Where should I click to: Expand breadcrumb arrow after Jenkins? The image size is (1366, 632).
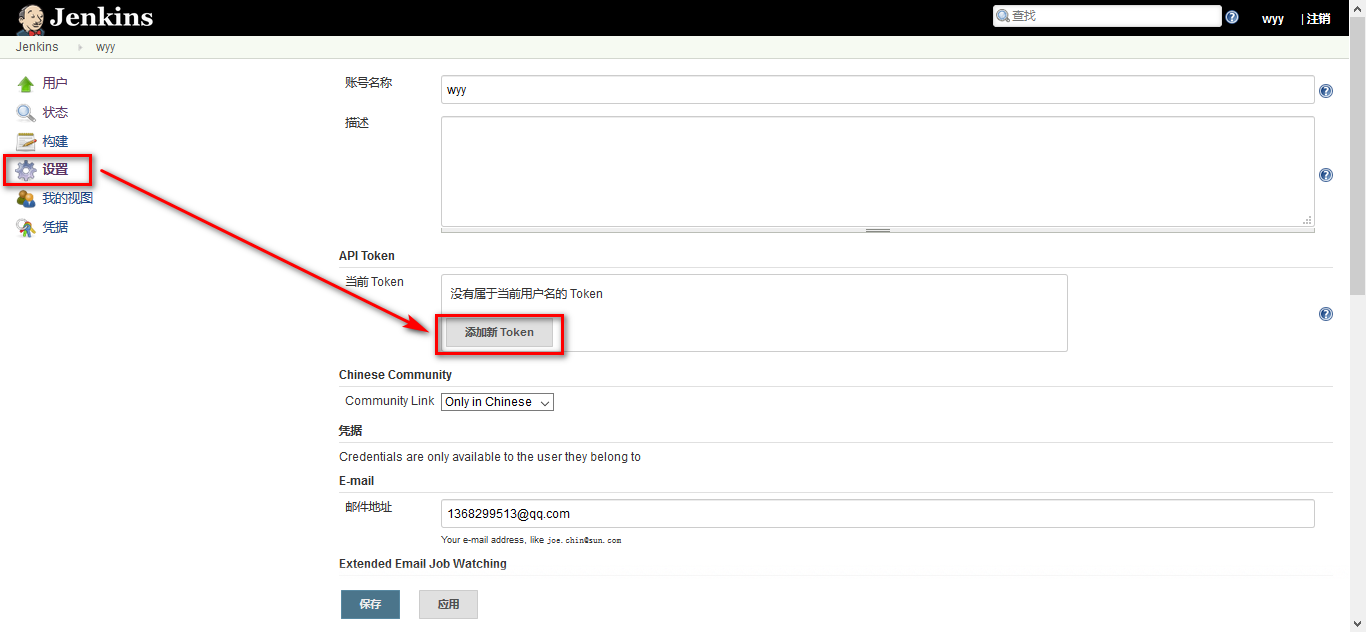click(80, 47)
